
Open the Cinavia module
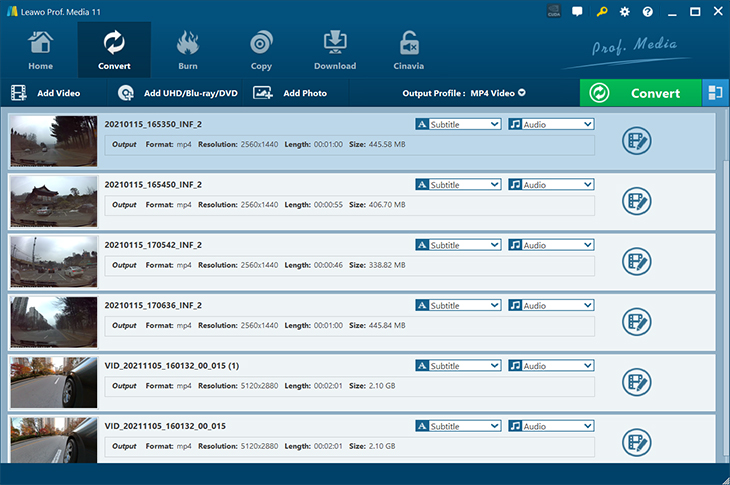tap(408, 50)
